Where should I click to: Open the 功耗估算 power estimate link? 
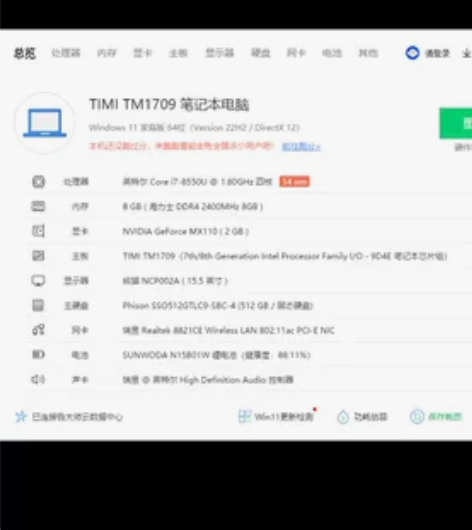click(x=371, y=417)
